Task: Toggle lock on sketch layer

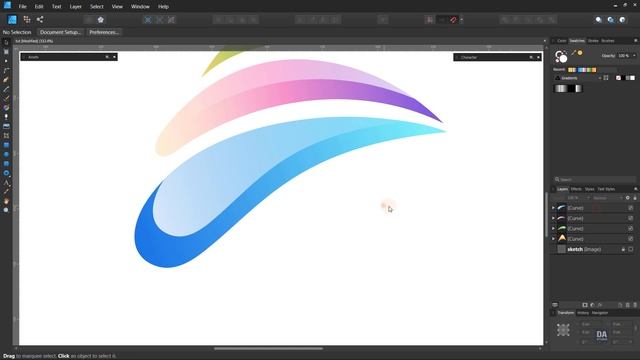Action: pos(623,249)
